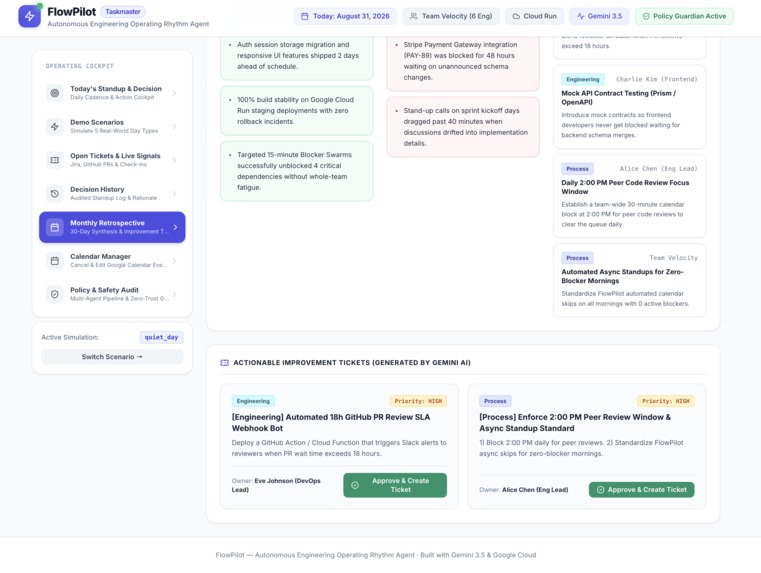The image size is (761, 573).
Task: Click the "Charlie Kim (Frontend)" owner label
Action: pos(657,79)
